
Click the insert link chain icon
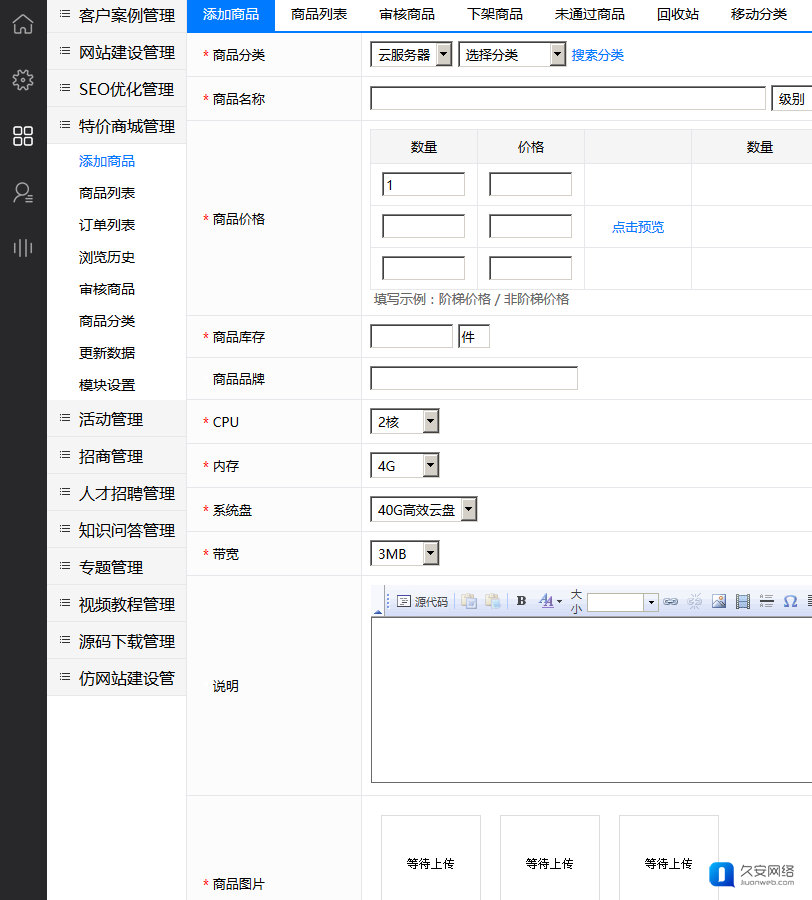(670, 601)
